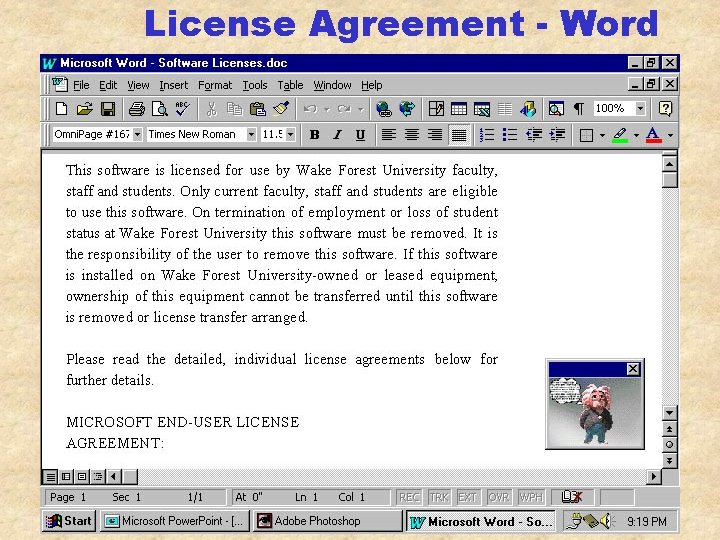Open the Format menu

point(215,85)
